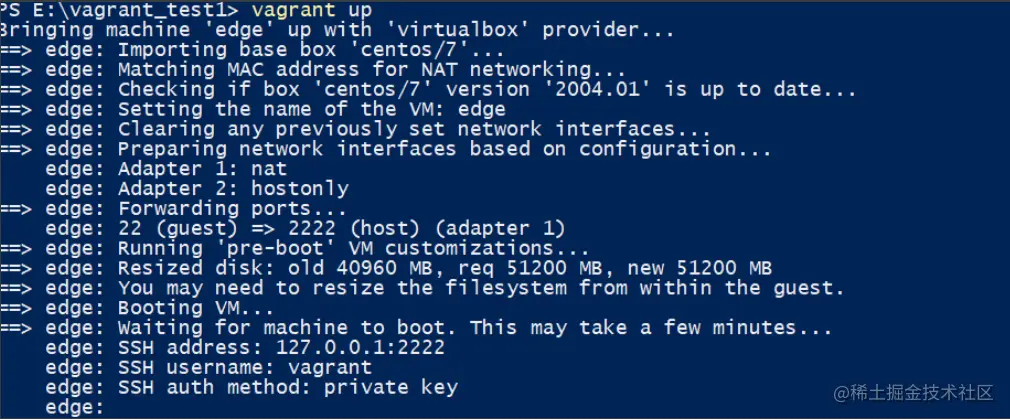1010x419 pixels.
Task: Click the 'Resized disk' output line
Action: [x=444, y=268]
